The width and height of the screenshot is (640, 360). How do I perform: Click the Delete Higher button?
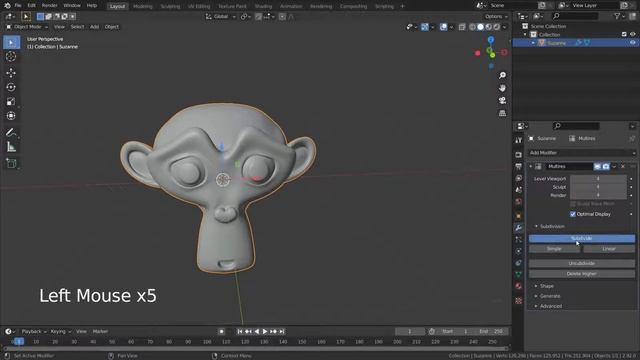pyautogui.click(x=582, y=274)
